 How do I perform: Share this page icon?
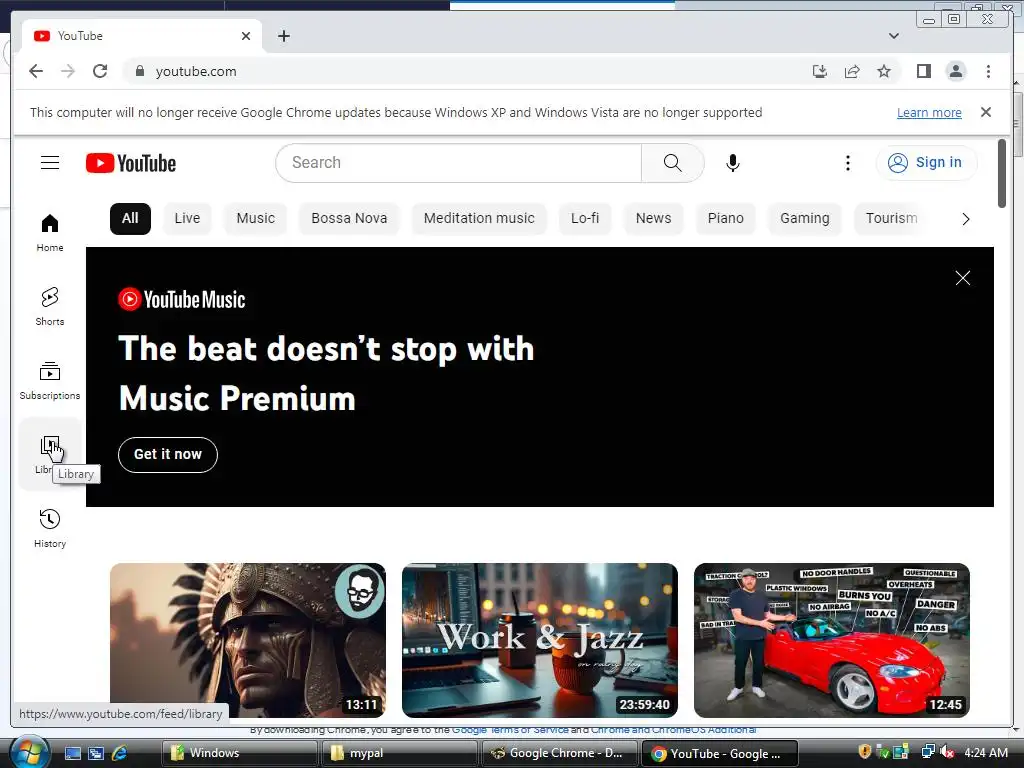pos(852,71)
